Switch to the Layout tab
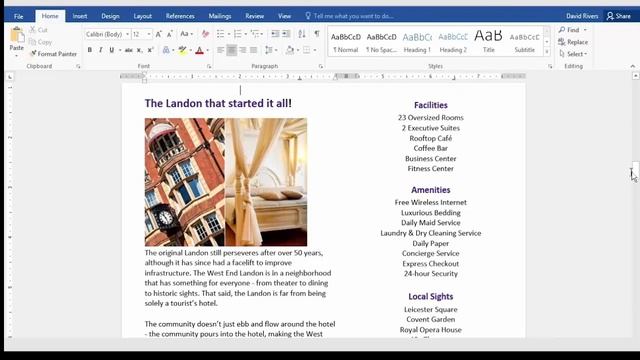640x360 pixels. [142, 16]
